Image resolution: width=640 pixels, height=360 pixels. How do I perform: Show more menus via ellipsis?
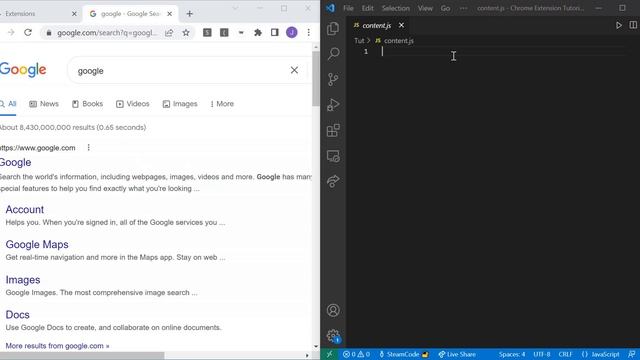pos(463,8)
